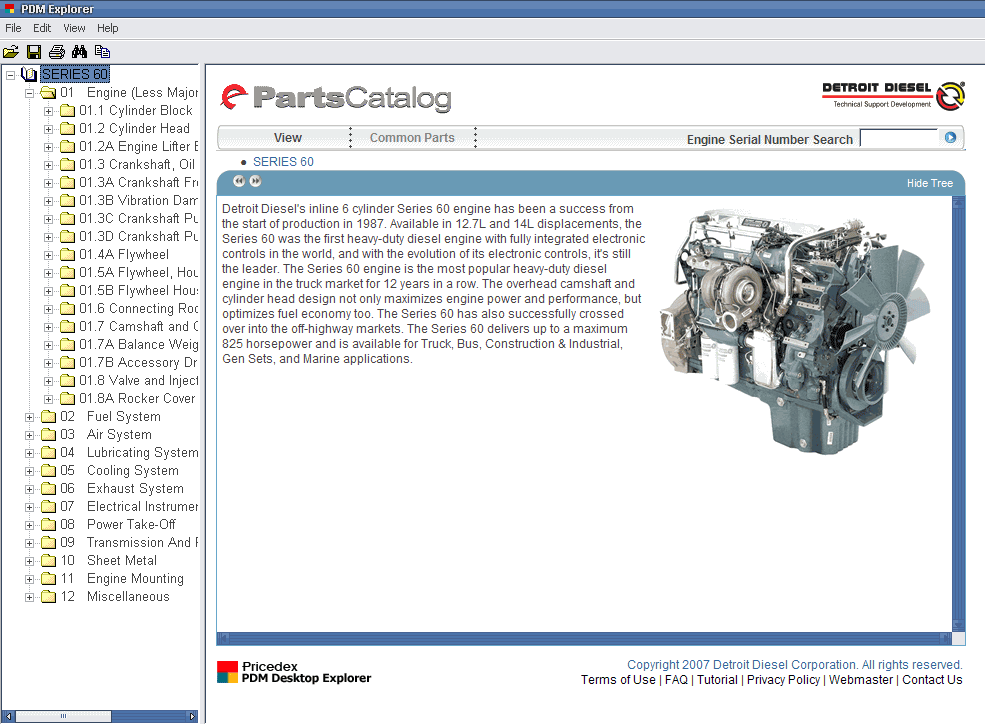Collapse the SERIES 60 root node

pos(10,75)
